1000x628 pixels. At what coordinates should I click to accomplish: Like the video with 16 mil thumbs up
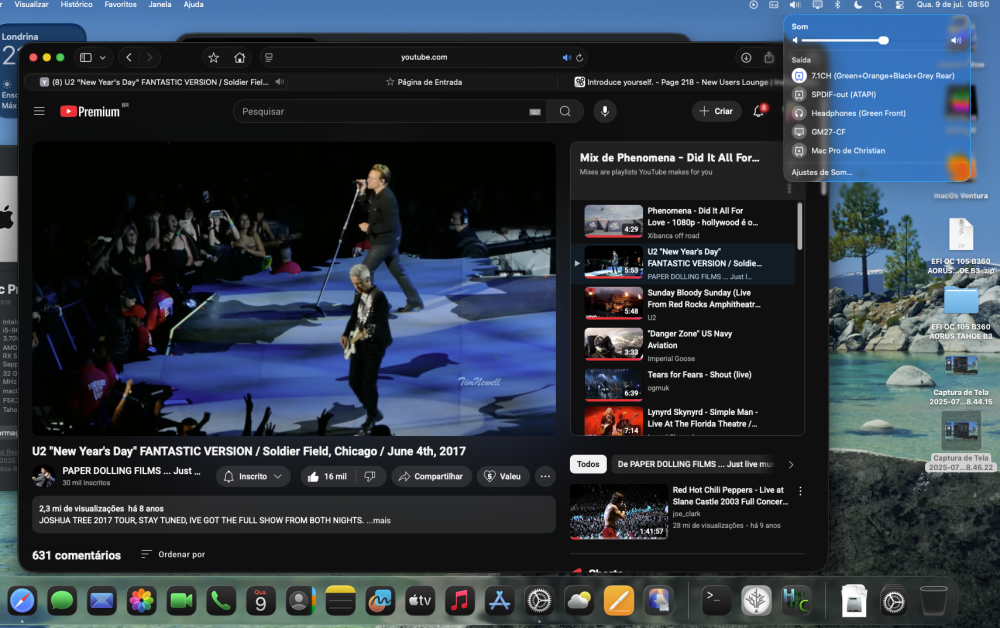328,476
